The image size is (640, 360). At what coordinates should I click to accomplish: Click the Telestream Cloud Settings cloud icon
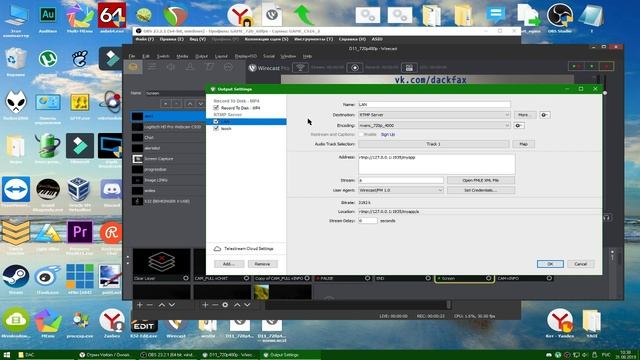(218, 249)
